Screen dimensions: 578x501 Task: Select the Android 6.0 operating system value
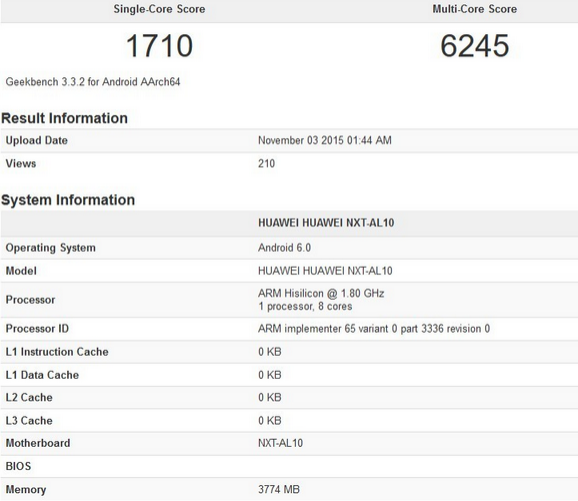point(284,247)
